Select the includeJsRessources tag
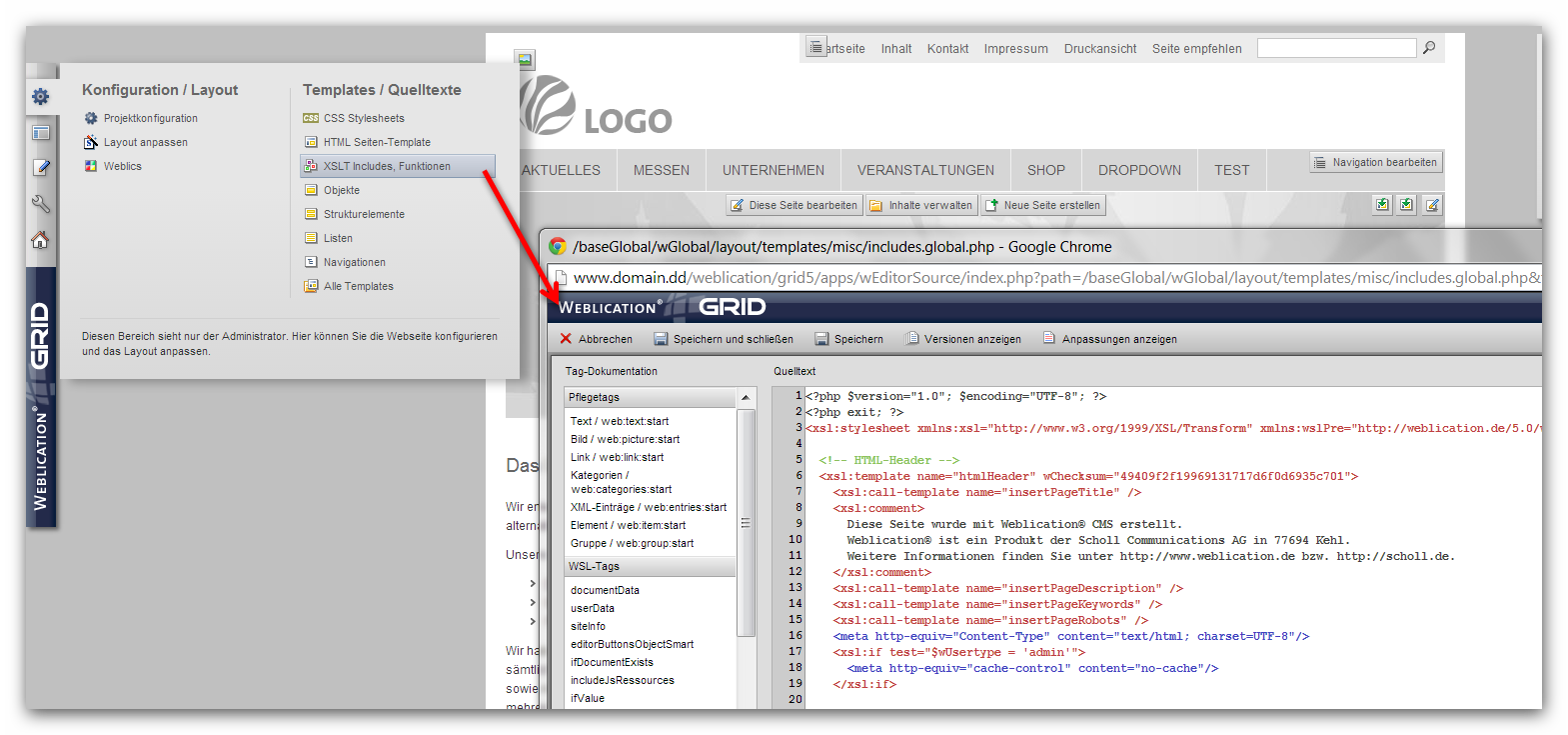The height and width of the screenshot is (735, 1568). pos(623,680)
